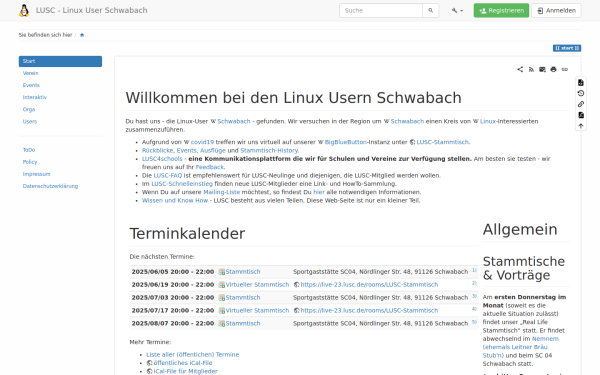Viewport: 600px width, 375px height.
Task: Click the permalink chain icon
Action: (565, 69)
